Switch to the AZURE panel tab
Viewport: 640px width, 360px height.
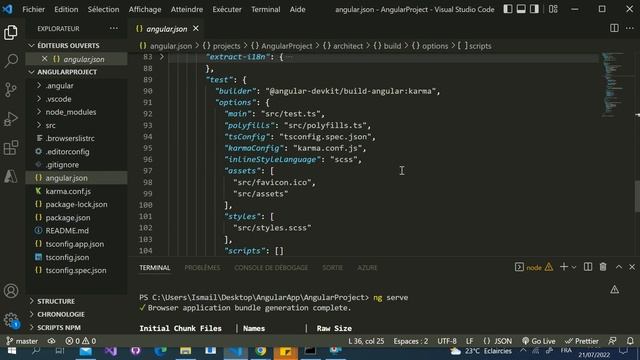coord(367,268)
